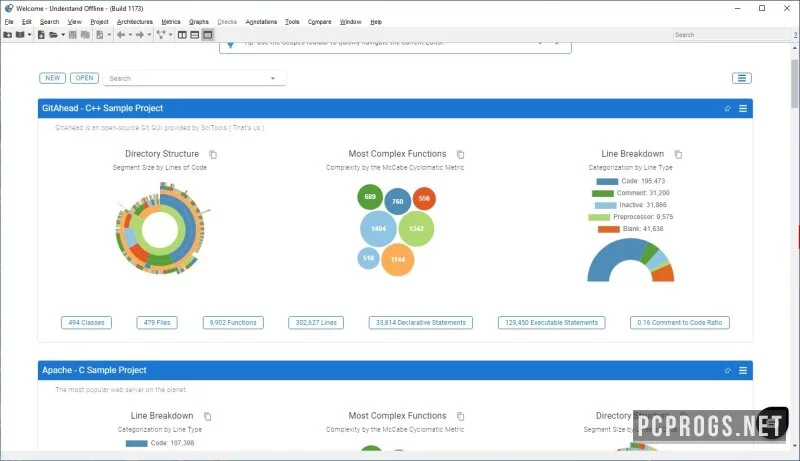Screen dimensions: 800x461
Task: Switch to horizontal split editor layout
Action: (x=195, y=35)
